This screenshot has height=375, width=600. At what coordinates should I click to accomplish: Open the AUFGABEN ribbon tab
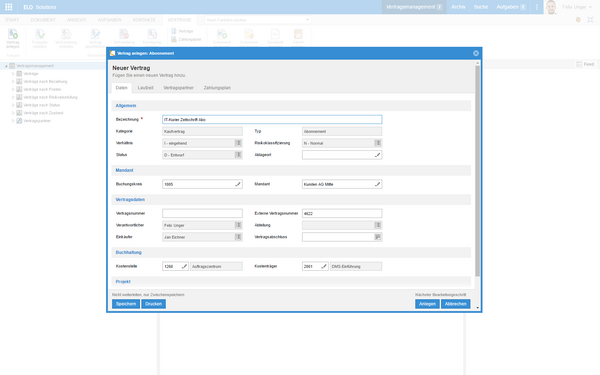coord(109,20)
